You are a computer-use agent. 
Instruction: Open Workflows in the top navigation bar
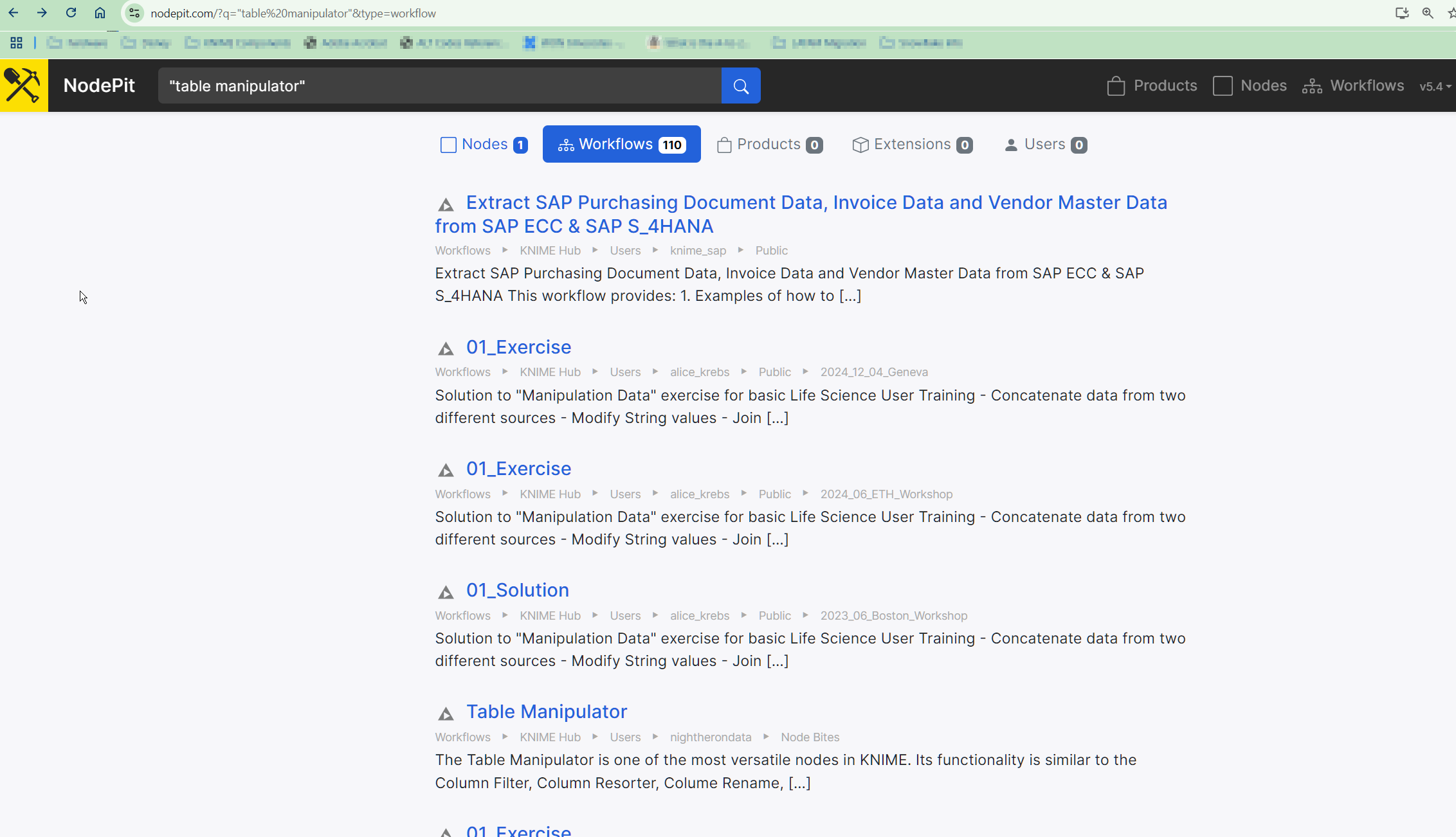(x=1353, y=85)
